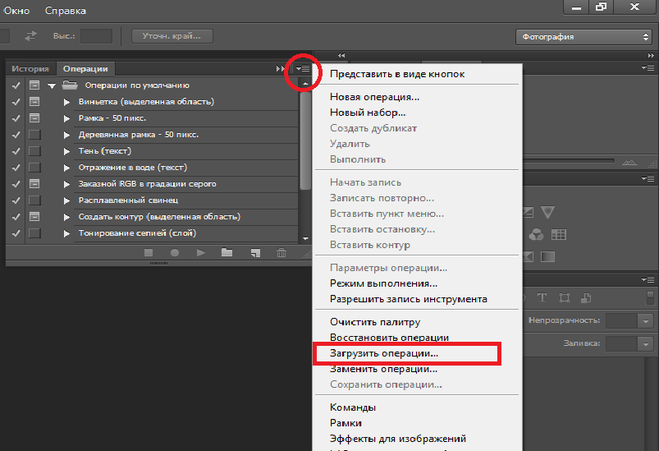Viewport: 659px width, 451px height.
Task: Expand the Тень (текст) action
Action: [67, 151]
